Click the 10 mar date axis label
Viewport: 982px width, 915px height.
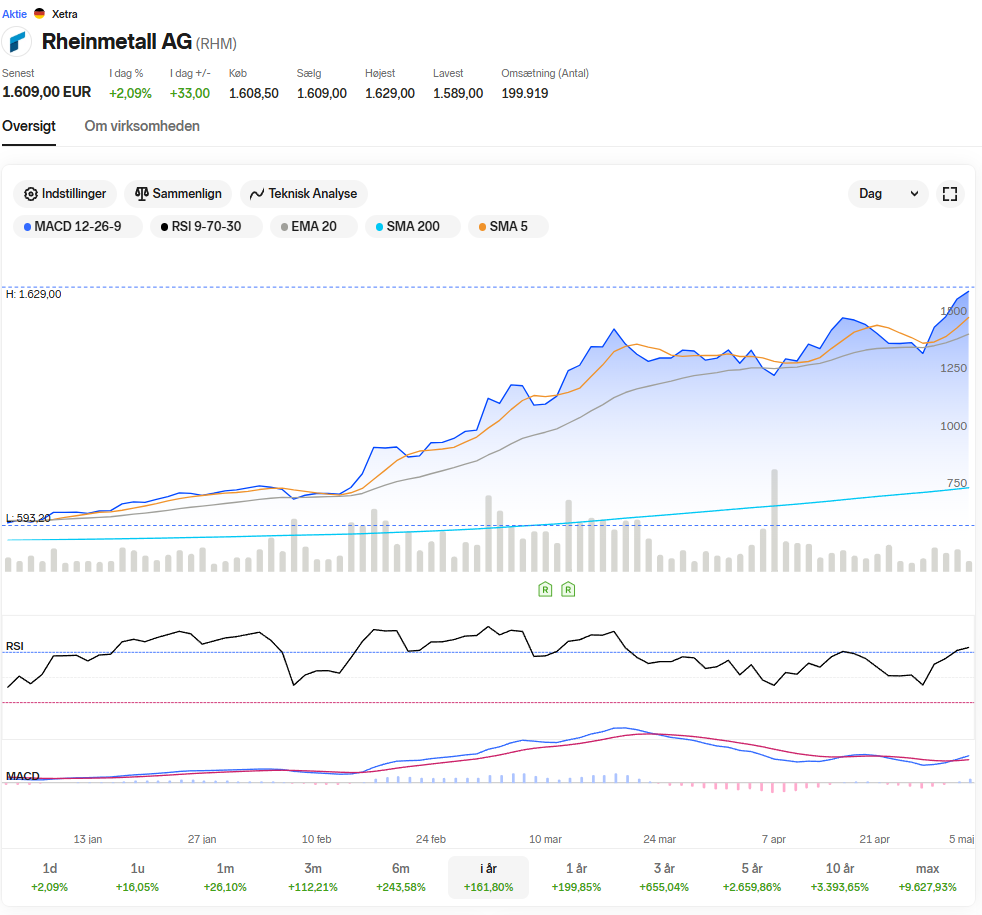(x=545, y=839)
